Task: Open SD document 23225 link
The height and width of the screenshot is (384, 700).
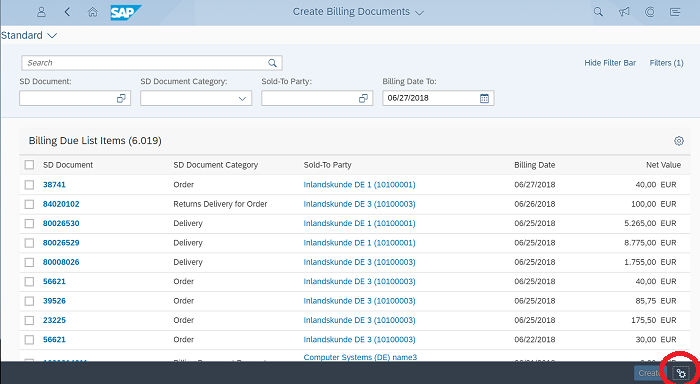Action: (54, 320)
